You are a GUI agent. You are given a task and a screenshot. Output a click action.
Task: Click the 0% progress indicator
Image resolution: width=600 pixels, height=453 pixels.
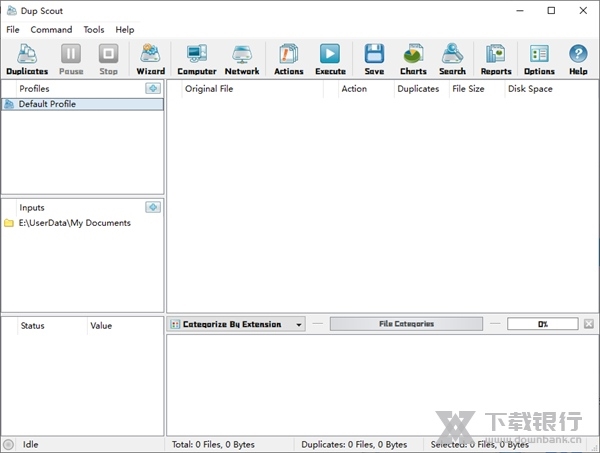(542, 324)
